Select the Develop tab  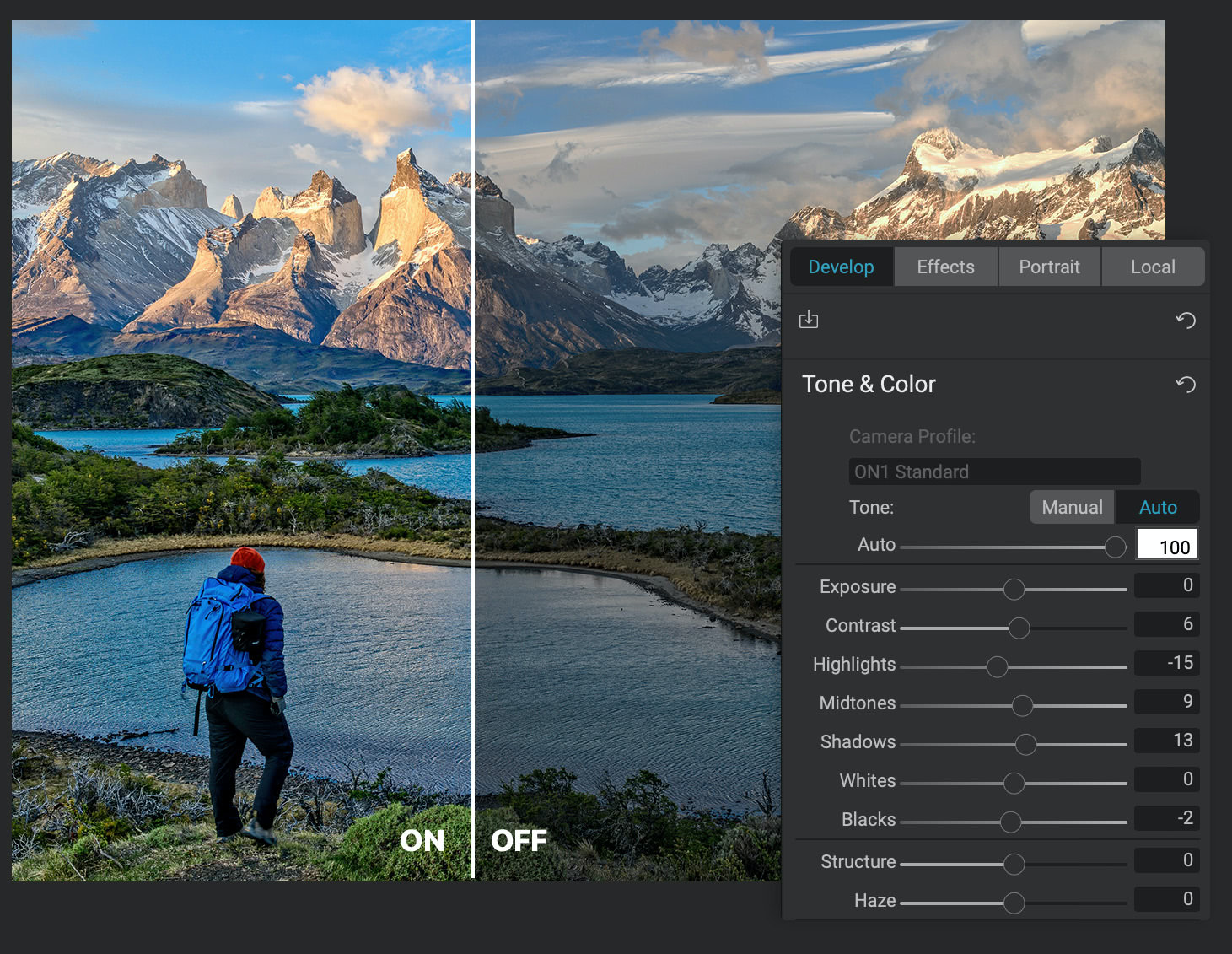[x=841, y=267]
